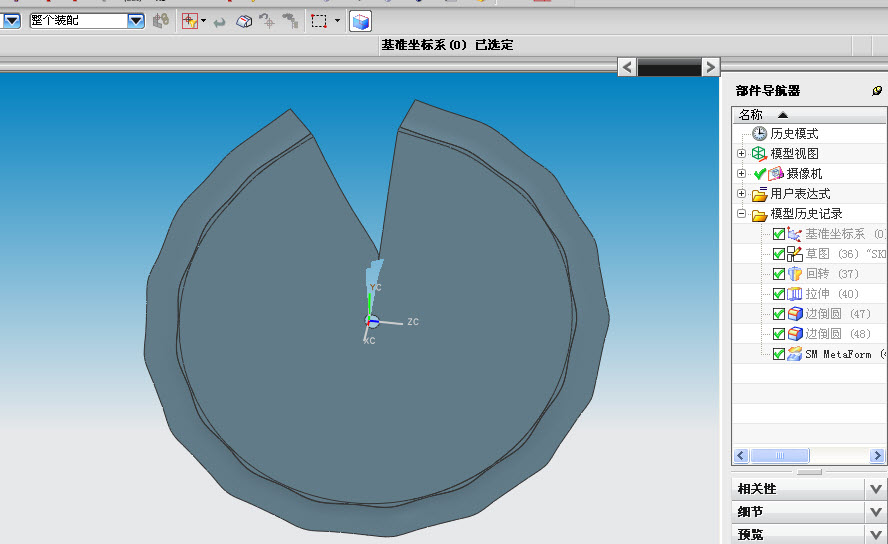Screen dimensions: 888x544
Task: Click the navigator horizontal scrollbar thumb
Action: pyautogui.click(x=780, y=456)
